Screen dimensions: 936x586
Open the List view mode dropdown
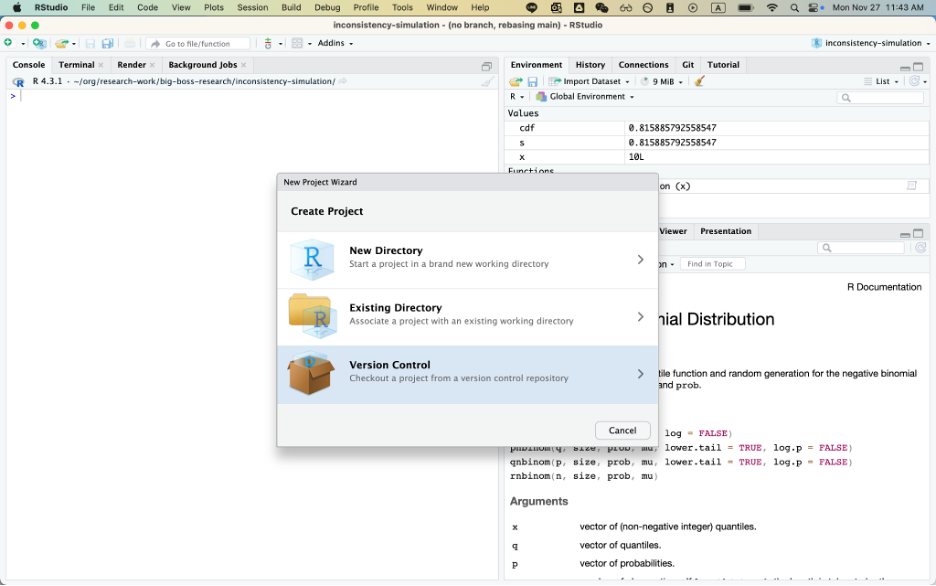pyautogui.click(x=882, y=81)
